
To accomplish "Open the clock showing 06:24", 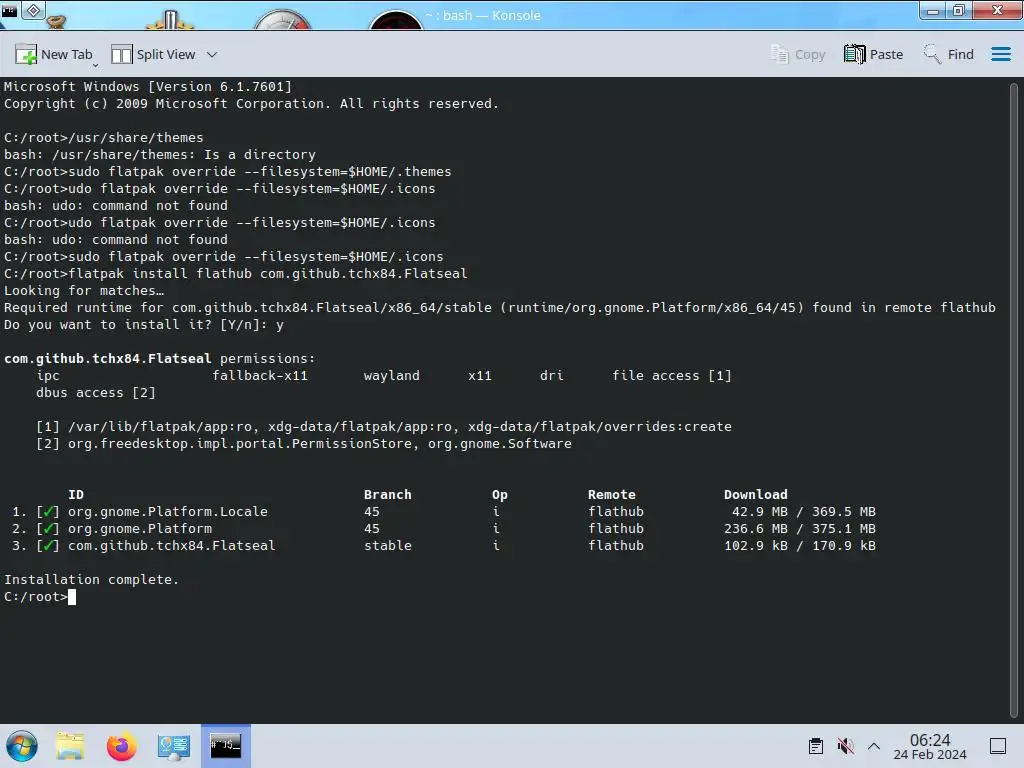I will [929, 746].
